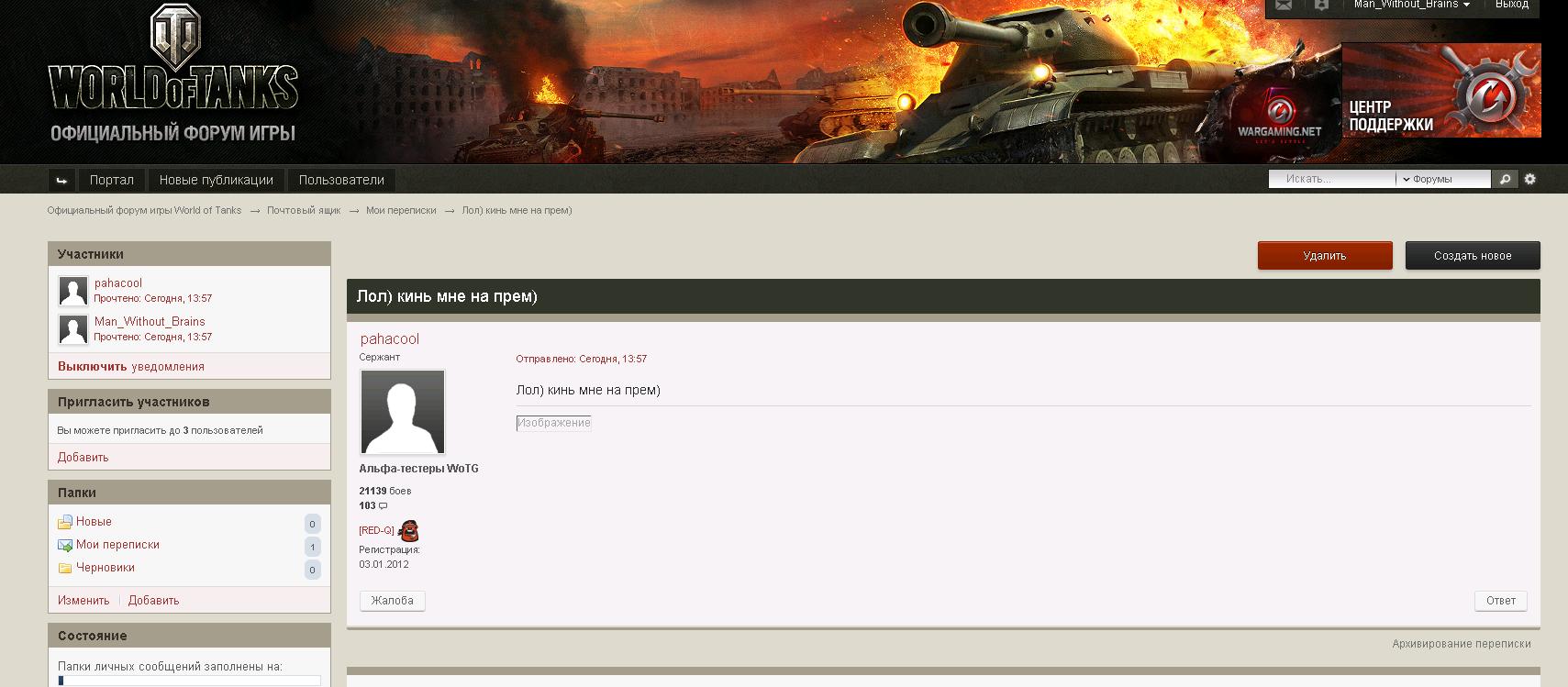Click the red Удалить button

pyautogui.click(x=1325, y=256)
